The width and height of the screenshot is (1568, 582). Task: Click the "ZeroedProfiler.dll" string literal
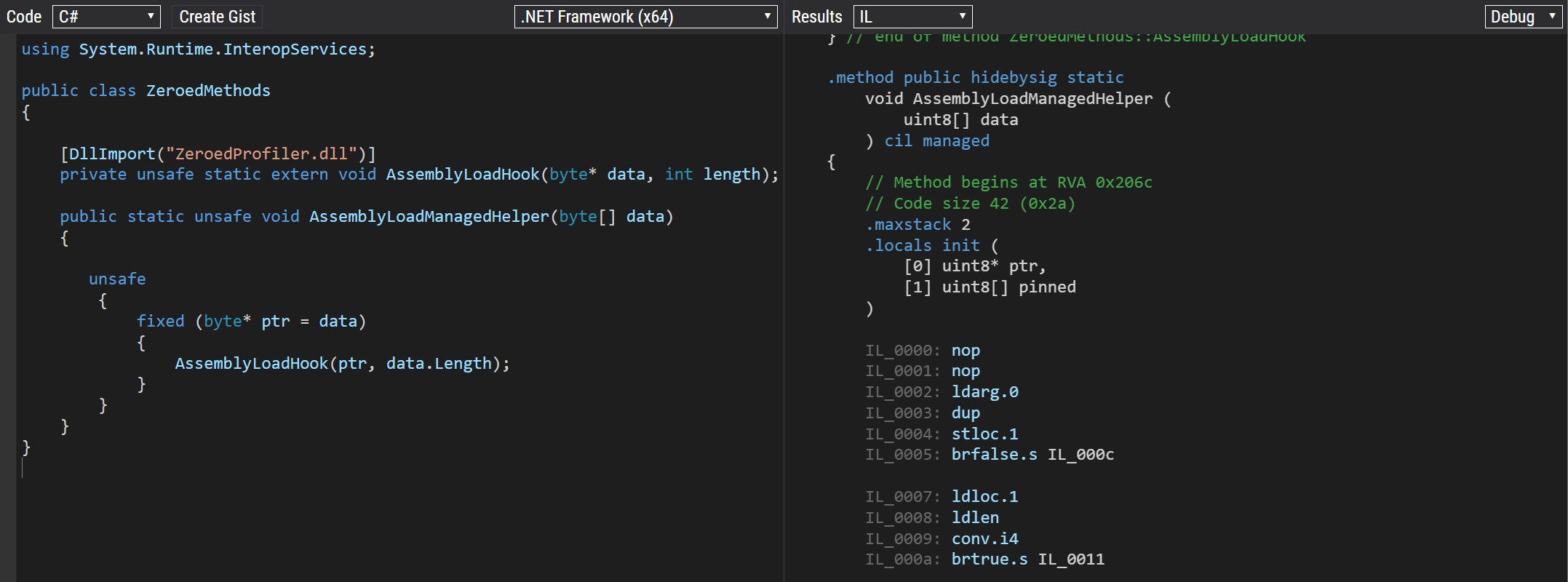point(261,154)
